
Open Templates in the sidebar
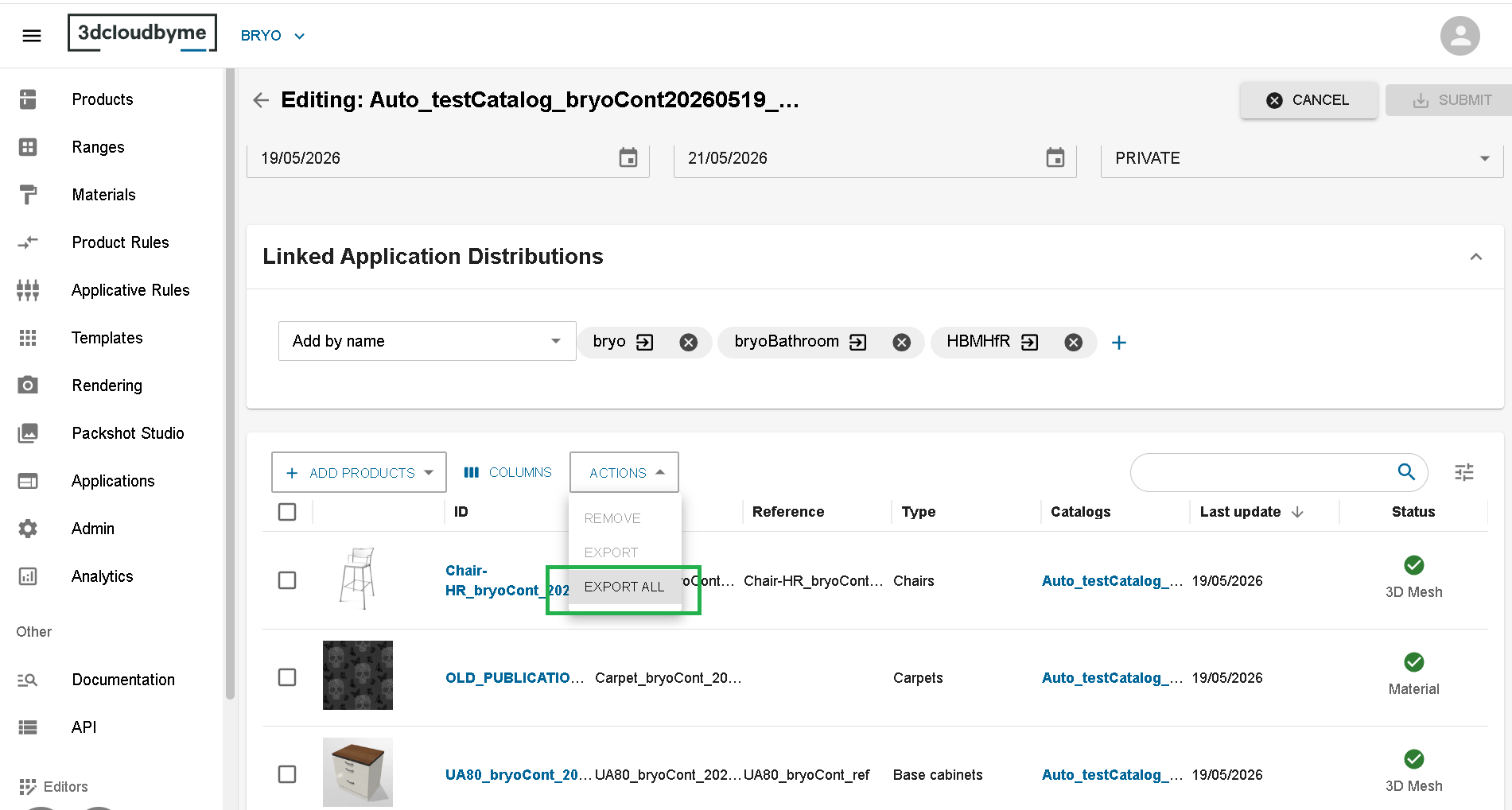[x=107, y=338]
